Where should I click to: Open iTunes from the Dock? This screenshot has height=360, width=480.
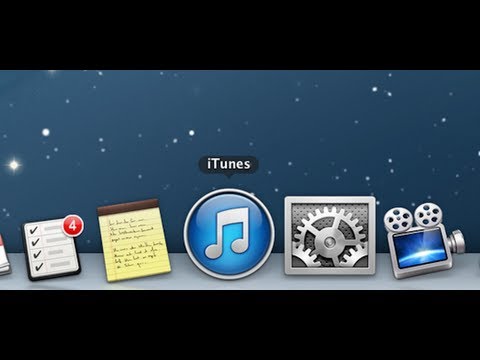[229, 234]
